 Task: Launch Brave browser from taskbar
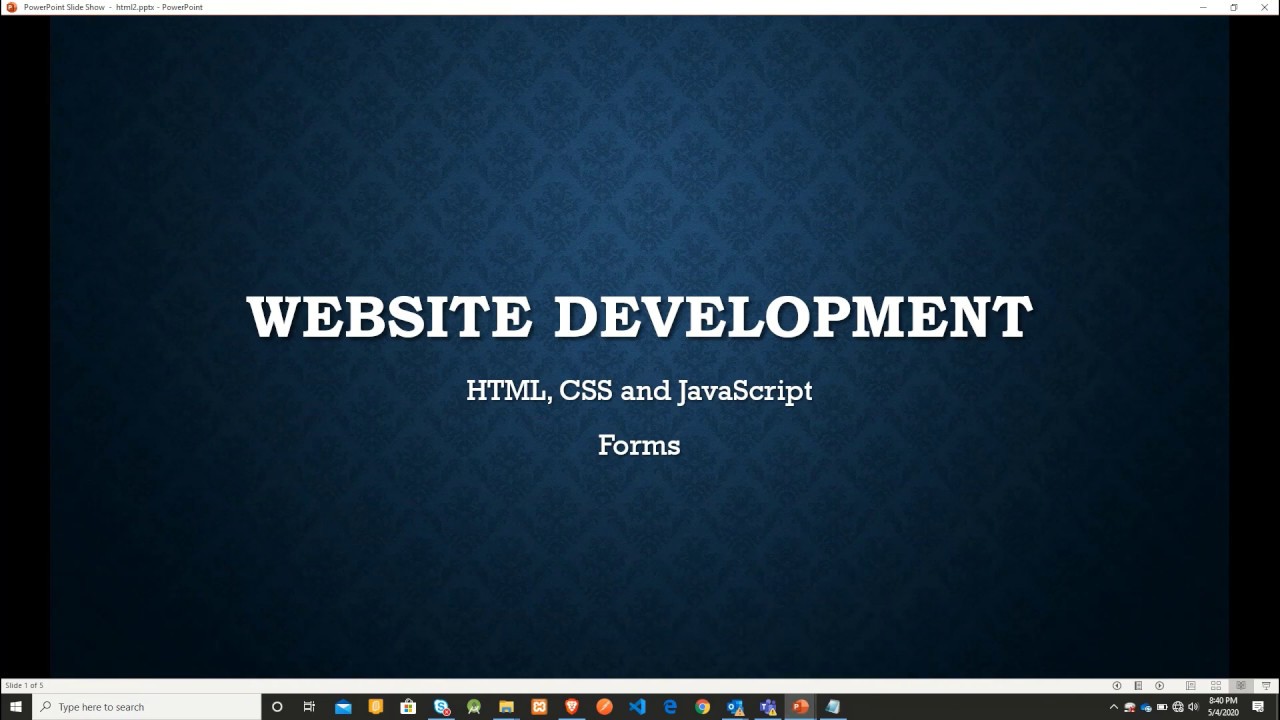tap(572, 707)
